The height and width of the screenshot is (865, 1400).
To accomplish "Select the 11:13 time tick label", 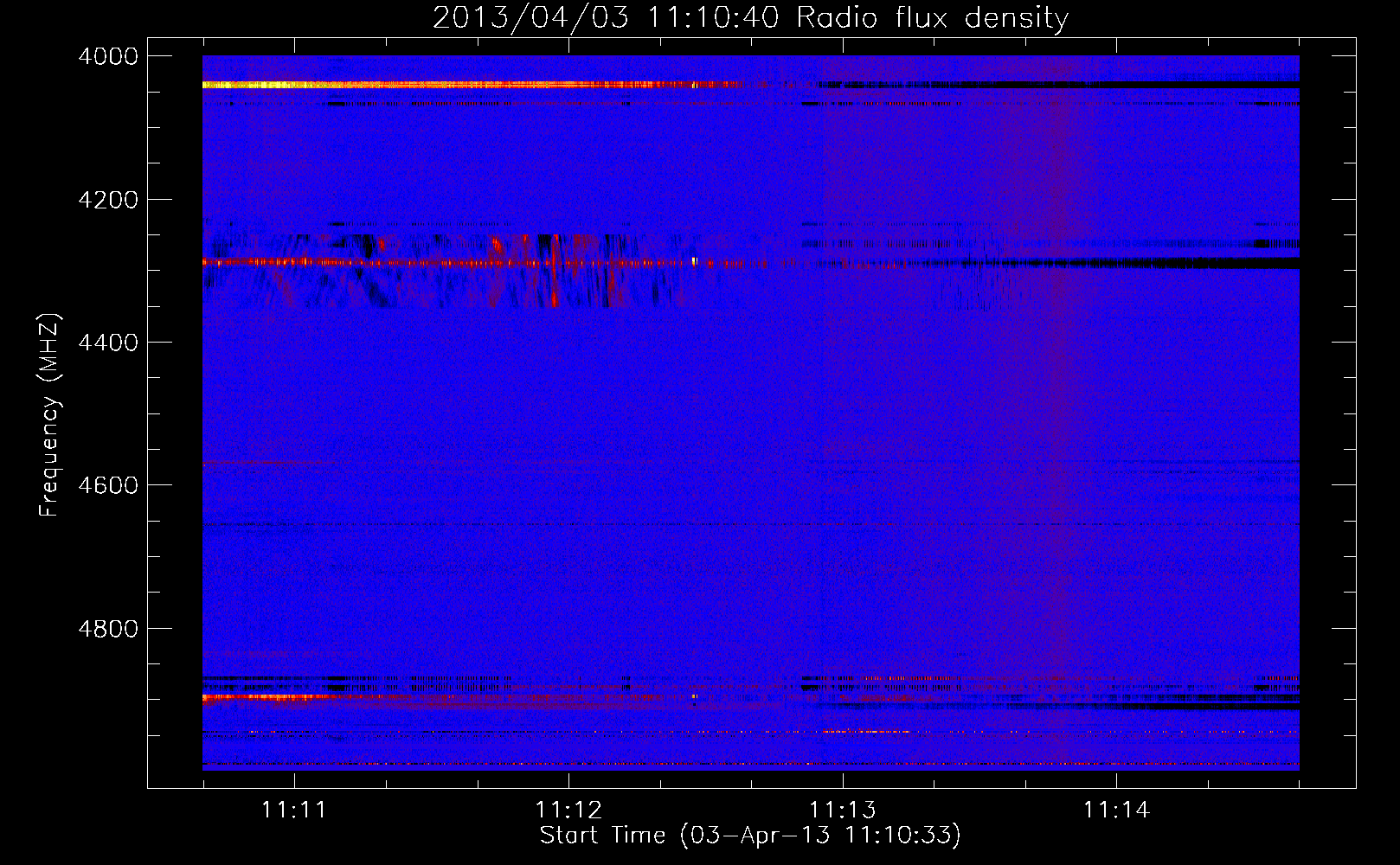I will point(843,810).
